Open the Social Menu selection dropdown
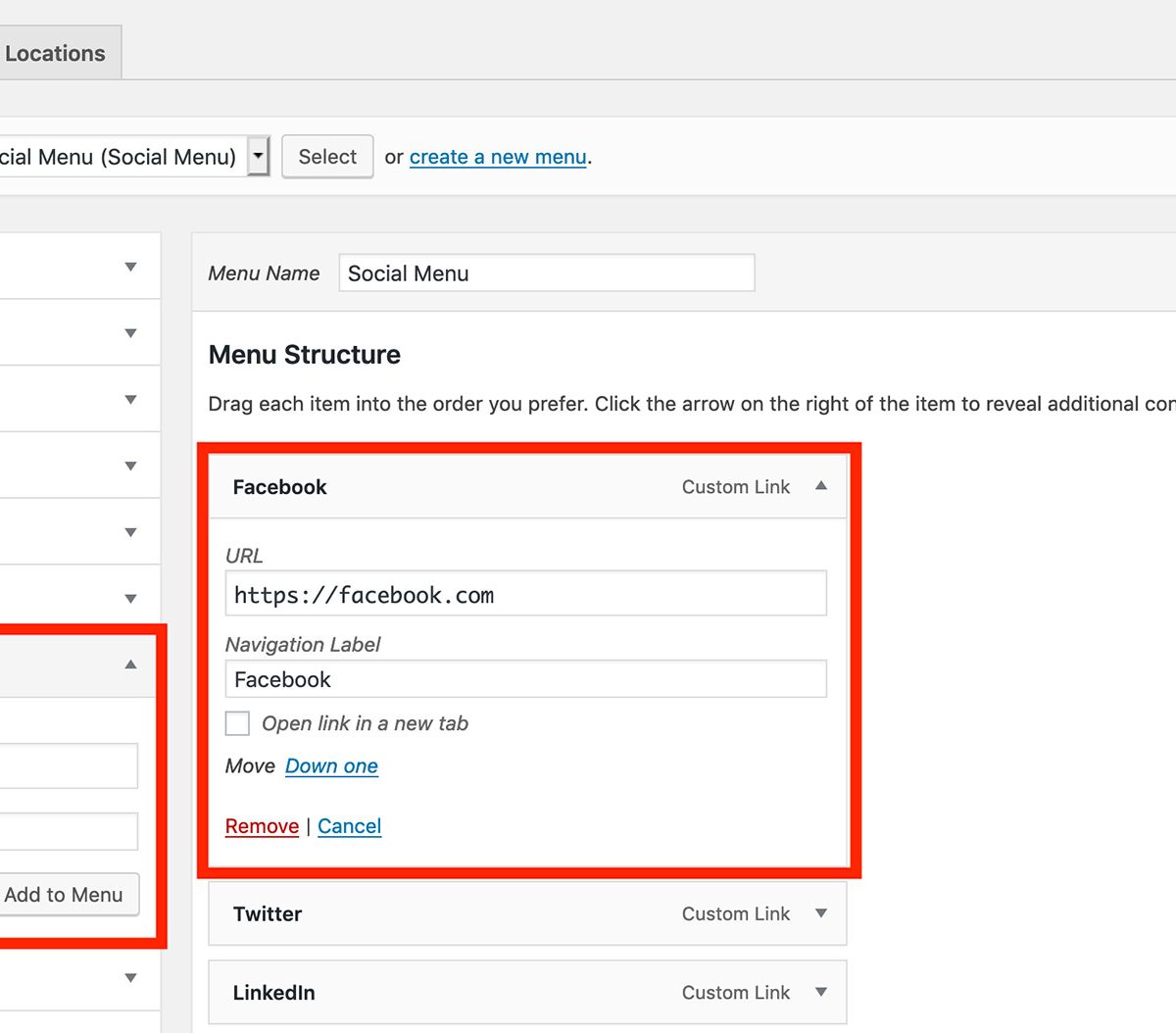This screenshot has height=1033, width=1176. coord(134,157)
